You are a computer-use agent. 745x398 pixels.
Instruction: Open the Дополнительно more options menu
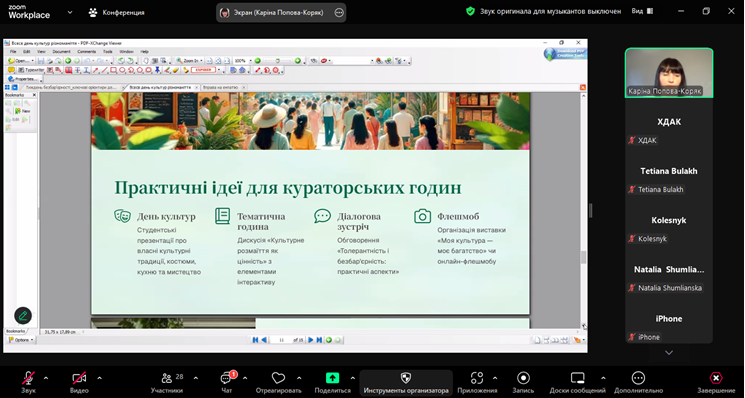tap(638, 382)
